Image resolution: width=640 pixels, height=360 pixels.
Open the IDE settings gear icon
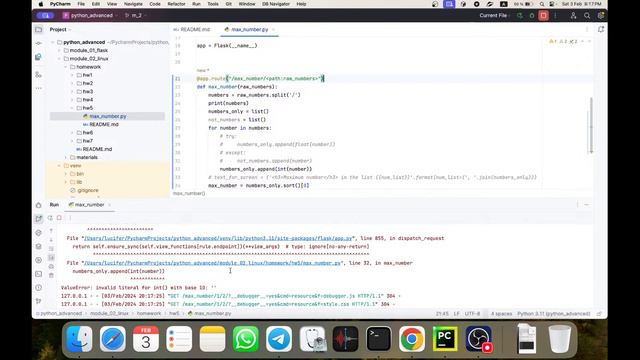pyautogui.click(x=600, y=16)
